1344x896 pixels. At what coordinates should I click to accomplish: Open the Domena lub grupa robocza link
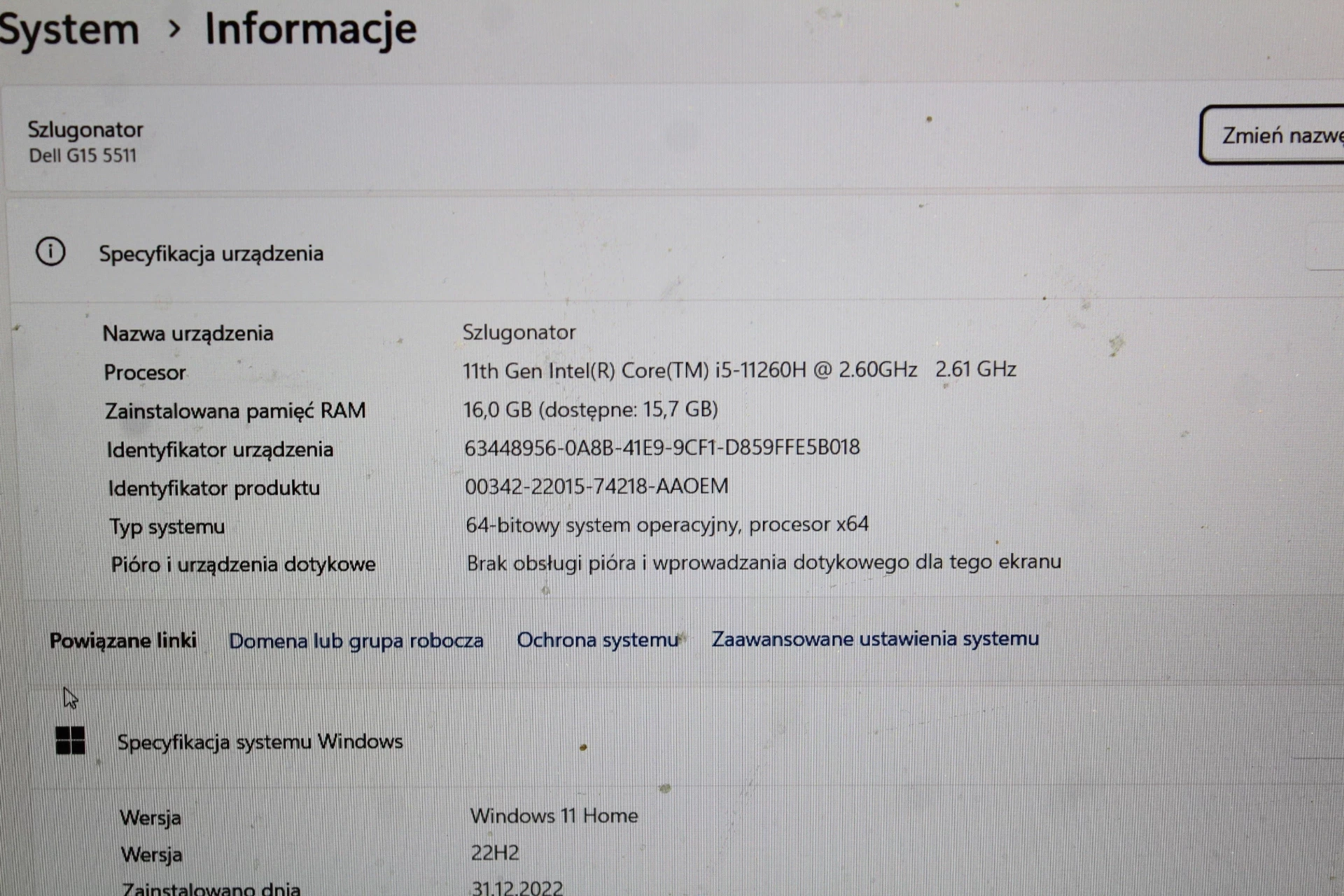[356, 641]
